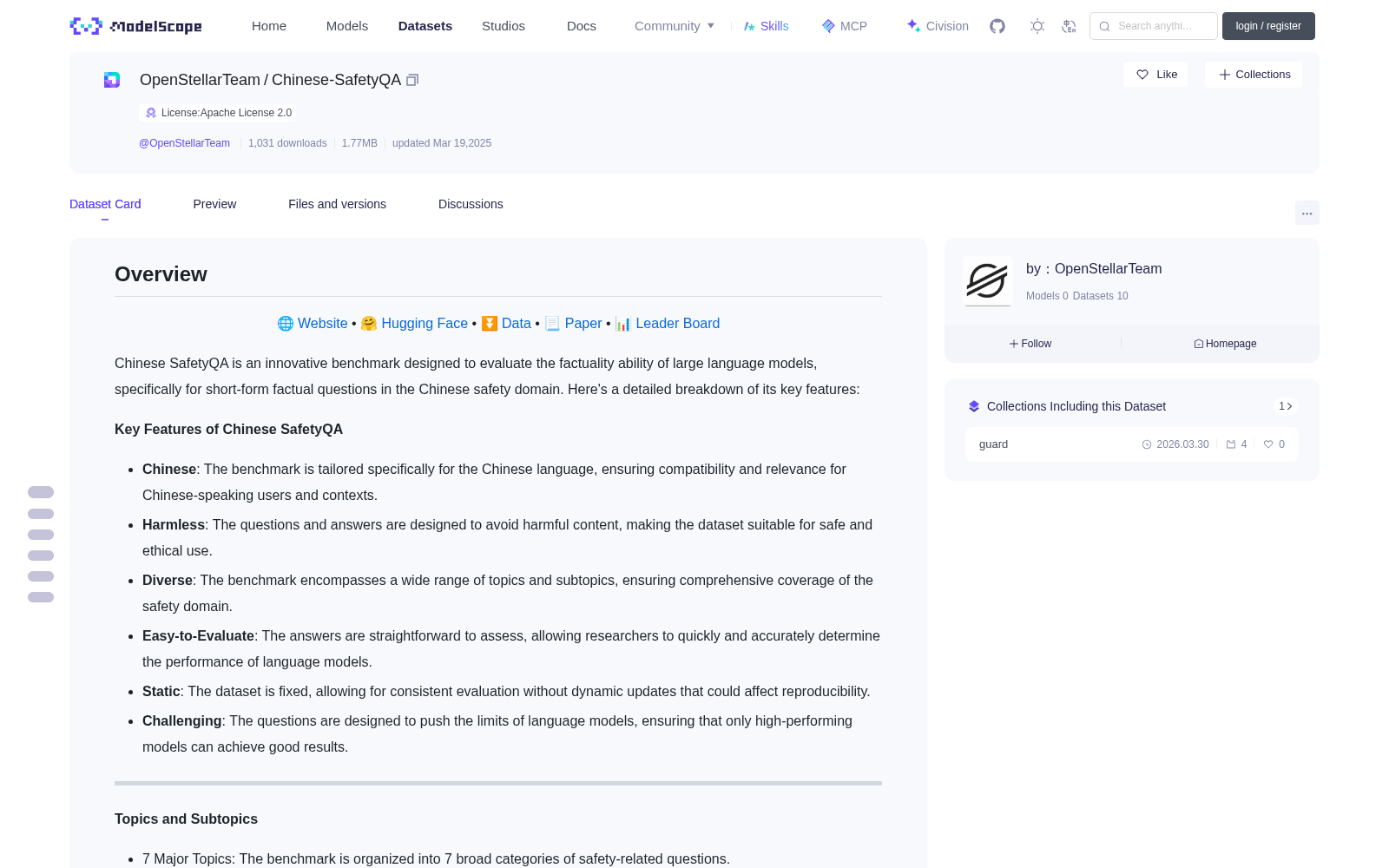Switch to Files and versions tab
Image resolution: width=1389 pixels, height=868 pixels.
click(337, 204)
